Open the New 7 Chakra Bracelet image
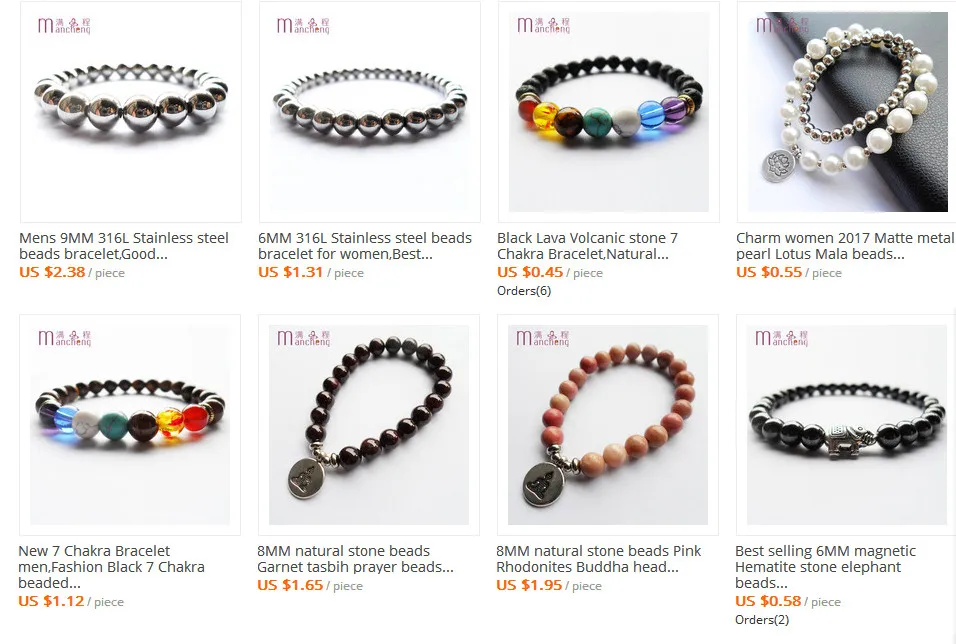This screenshot has width=956, height=644. coord(130,425)
